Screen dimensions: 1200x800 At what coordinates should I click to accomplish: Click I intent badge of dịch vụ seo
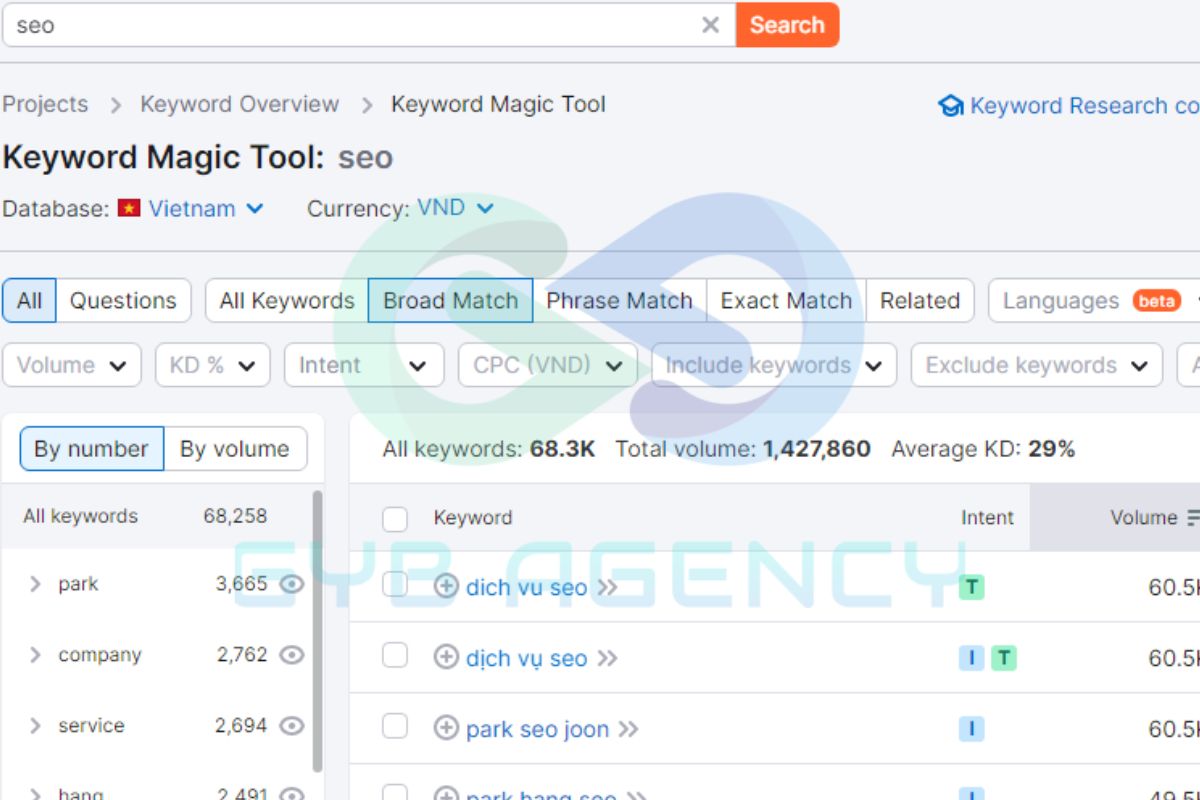971,658
